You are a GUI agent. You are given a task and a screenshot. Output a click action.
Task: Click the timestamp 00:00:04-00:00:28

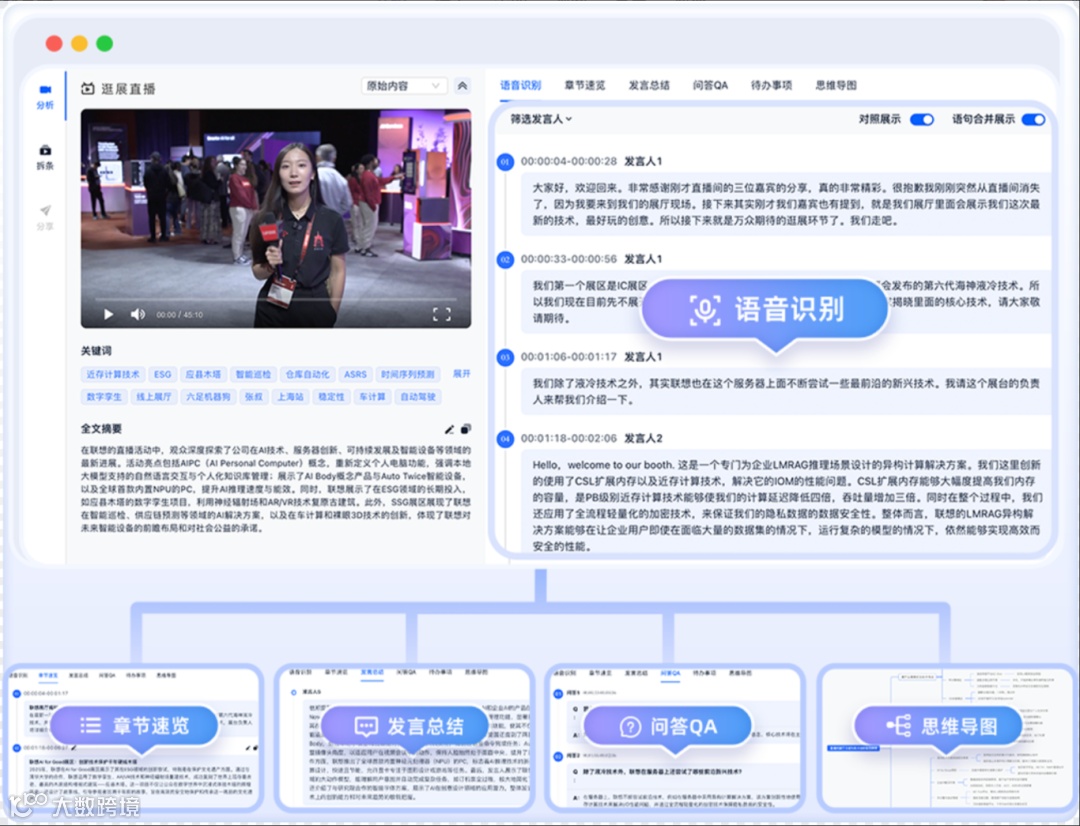pos(569,161)
